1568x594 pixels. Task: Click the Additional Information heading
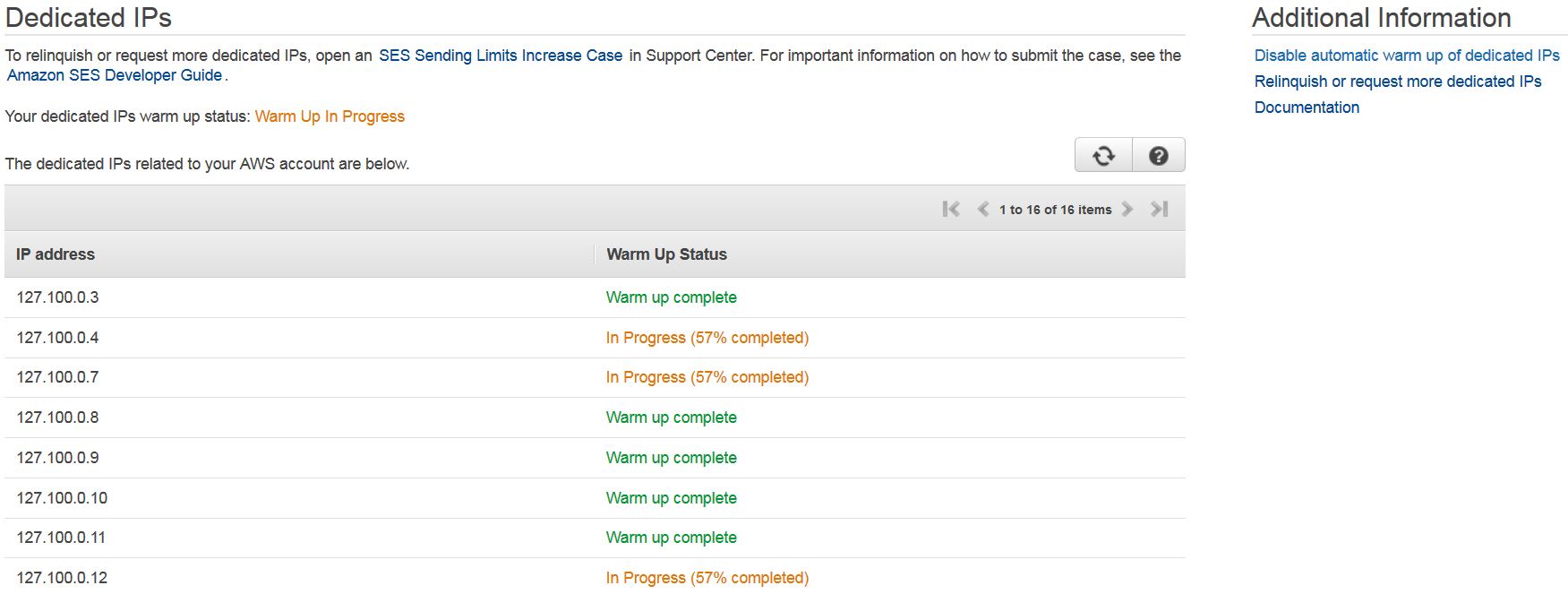1382,18
